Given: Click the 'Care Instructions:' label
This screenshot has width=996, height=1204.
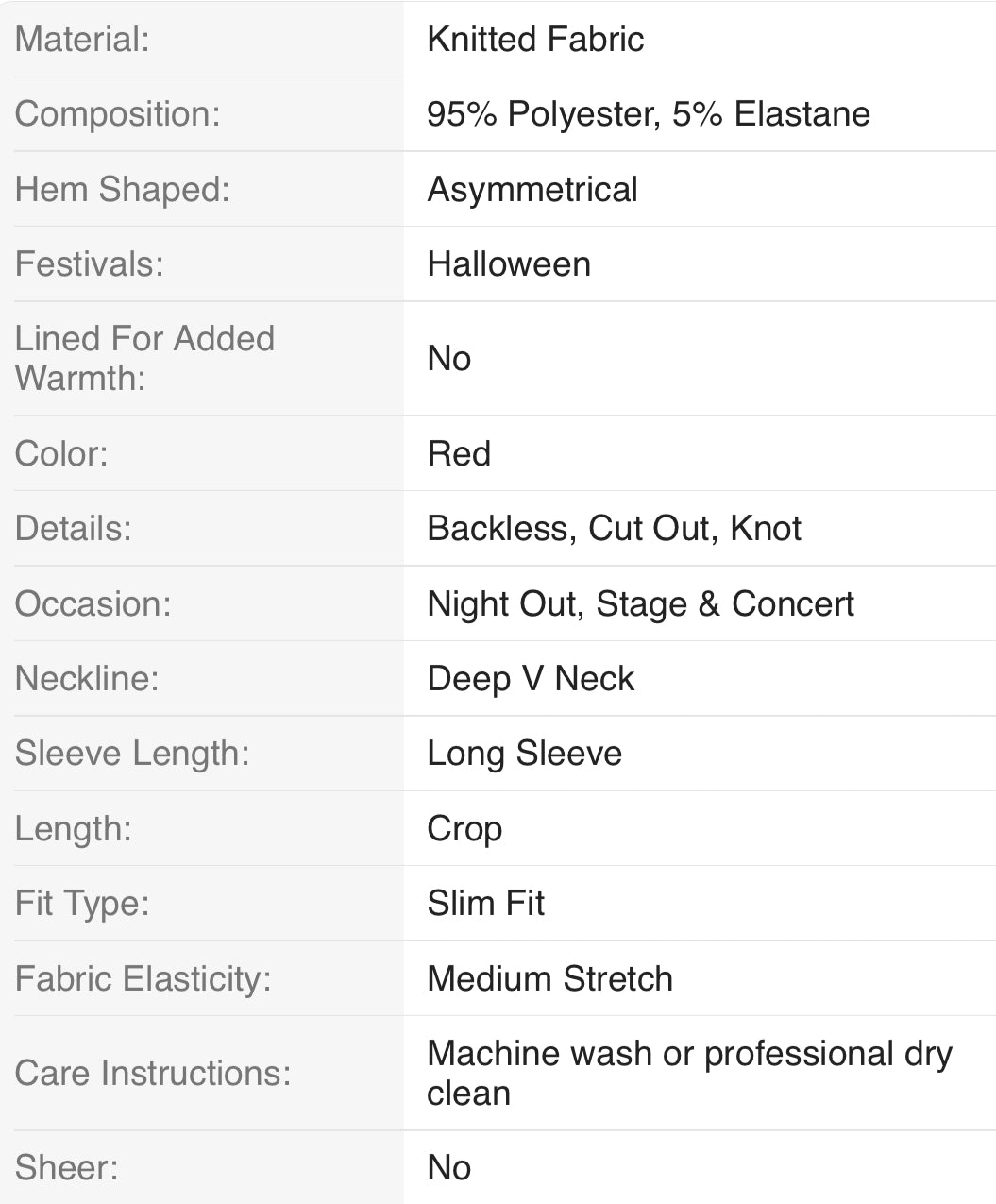Looking at the screenshot, I should click(x=153, y=1074).
